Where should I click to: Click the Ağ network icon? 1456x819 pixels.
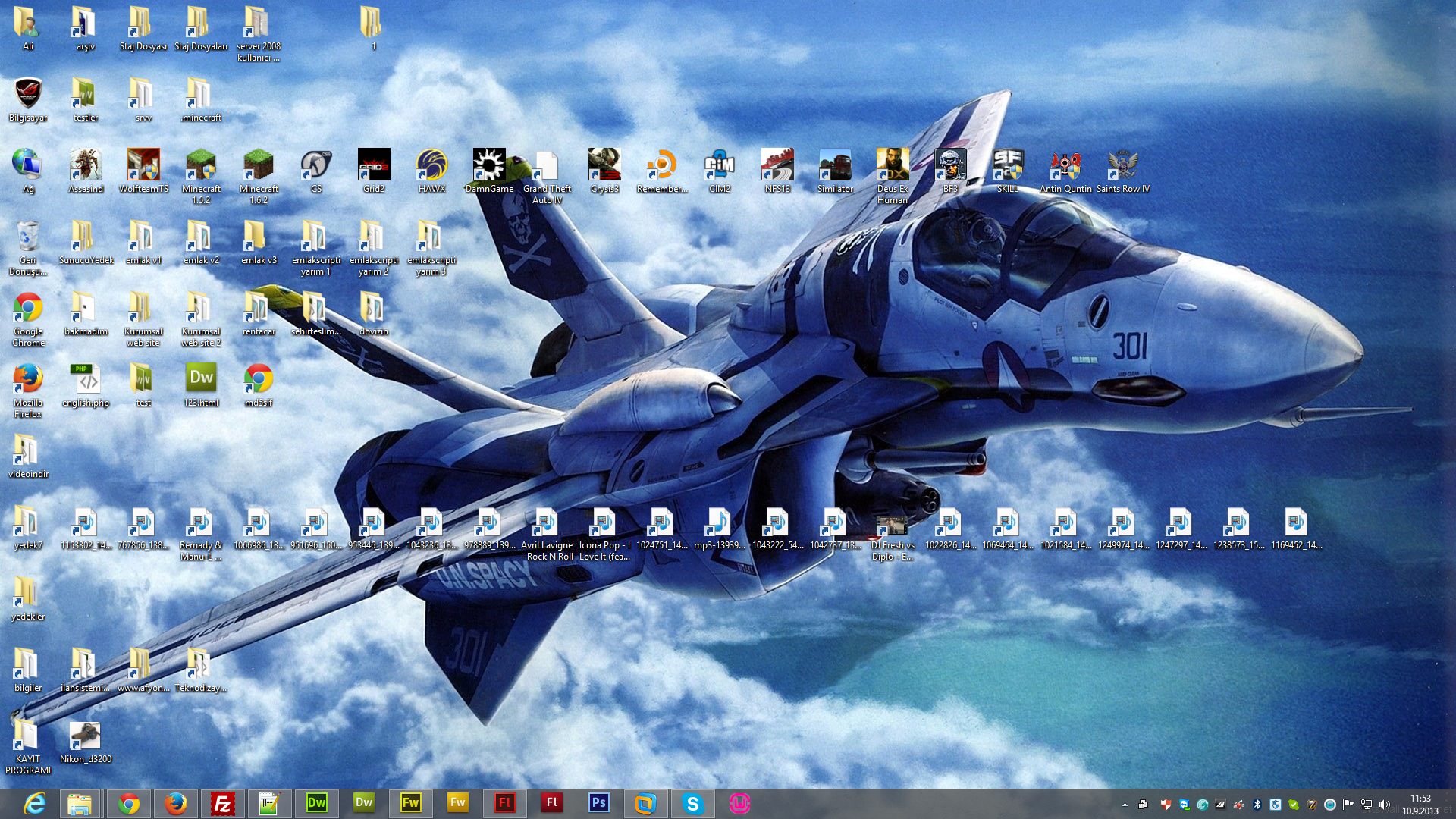[x=28, y=171]
